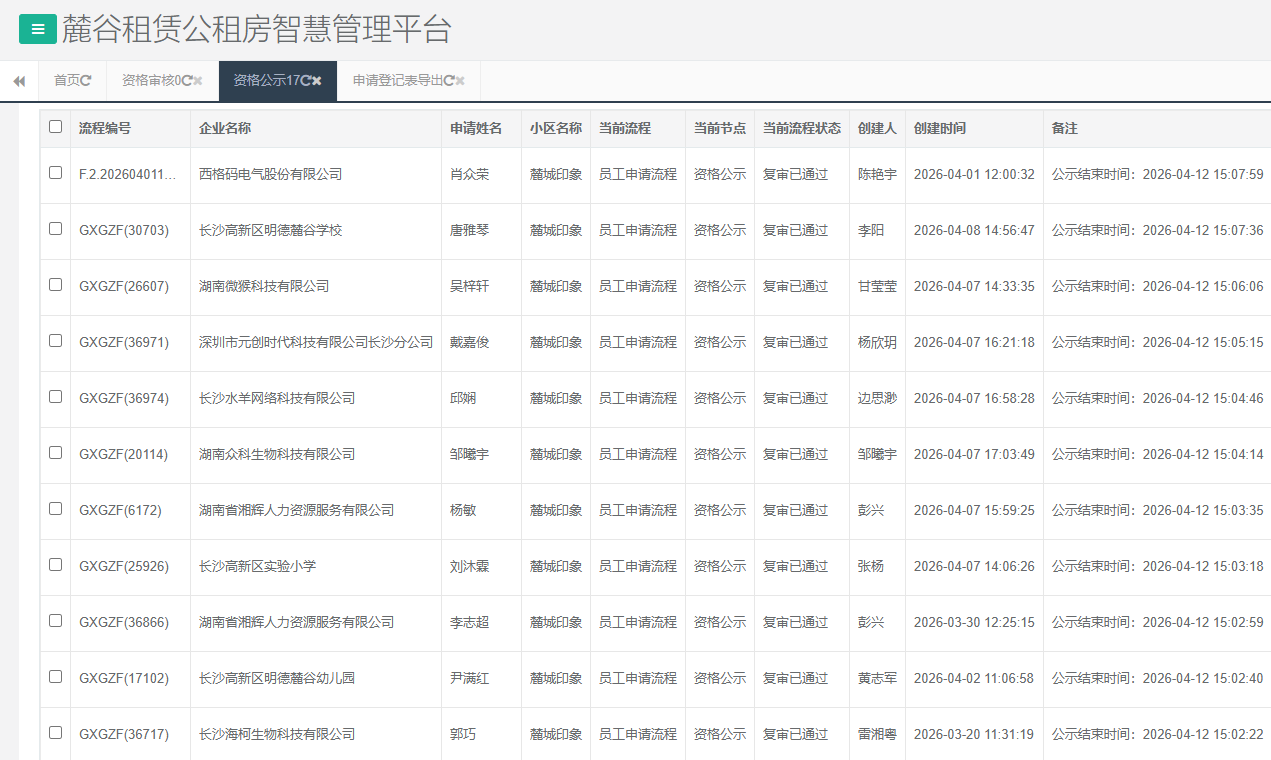This screenshot has height=760, width=1271.
Task: Close the 资格审核0 tab
Action: pyautogui.click(x=198, y=81)
